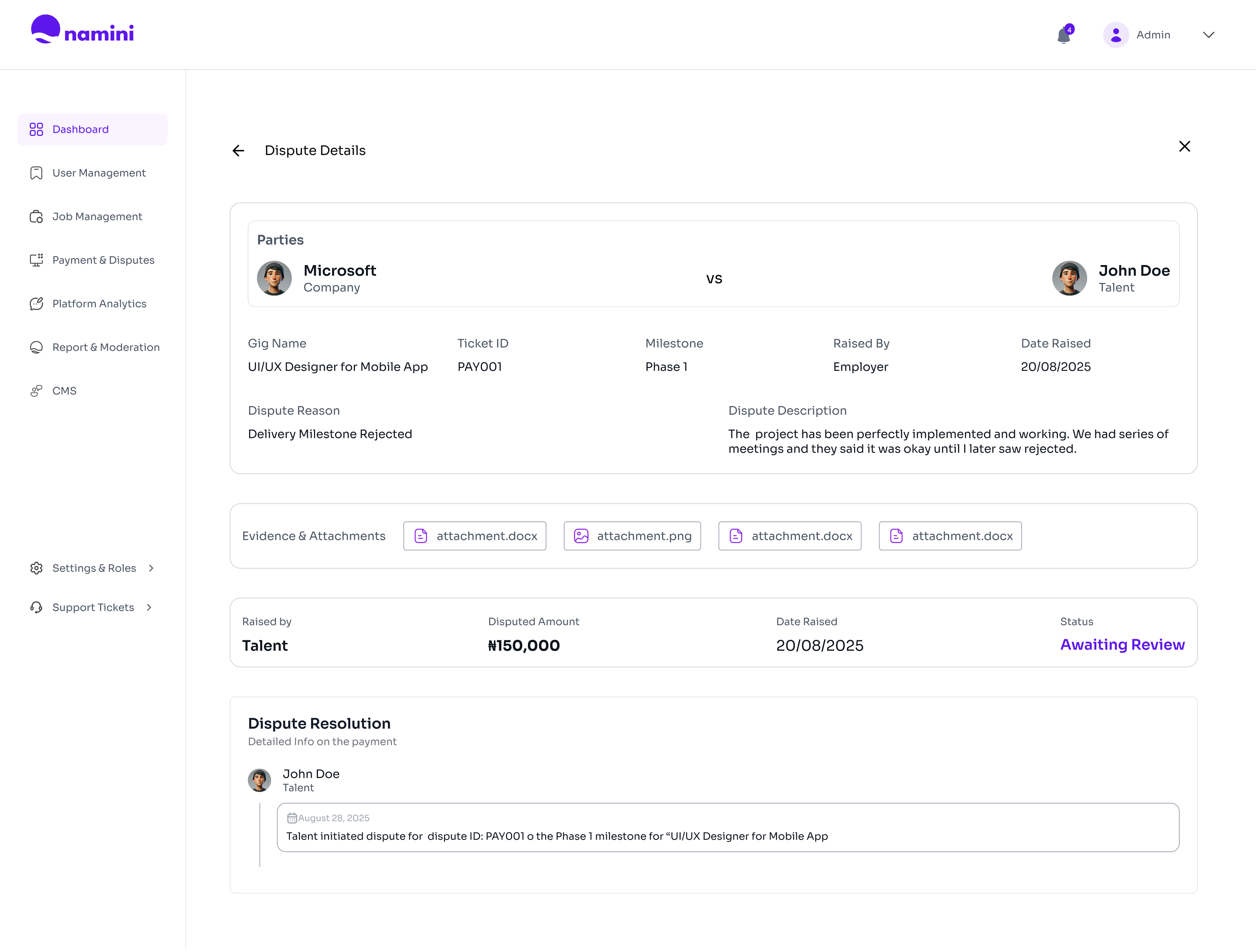This screenshot has height=952, width=1256.
Task: Click the back arrow beside Dispute Details
Action: [x=239, y=150]
